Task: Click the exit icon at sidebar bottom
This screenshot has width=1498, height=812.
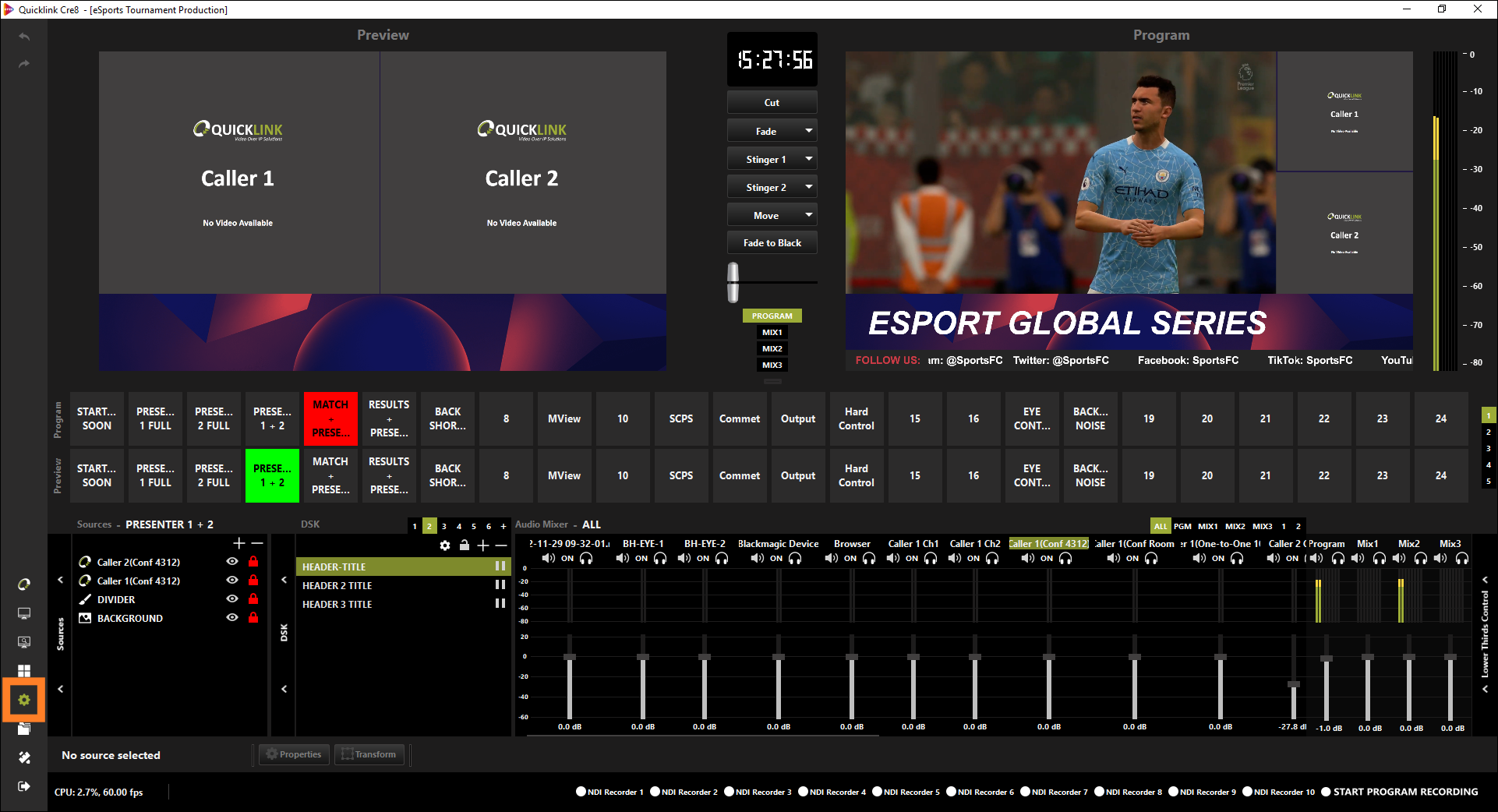Action: click(x=24, y=786)
